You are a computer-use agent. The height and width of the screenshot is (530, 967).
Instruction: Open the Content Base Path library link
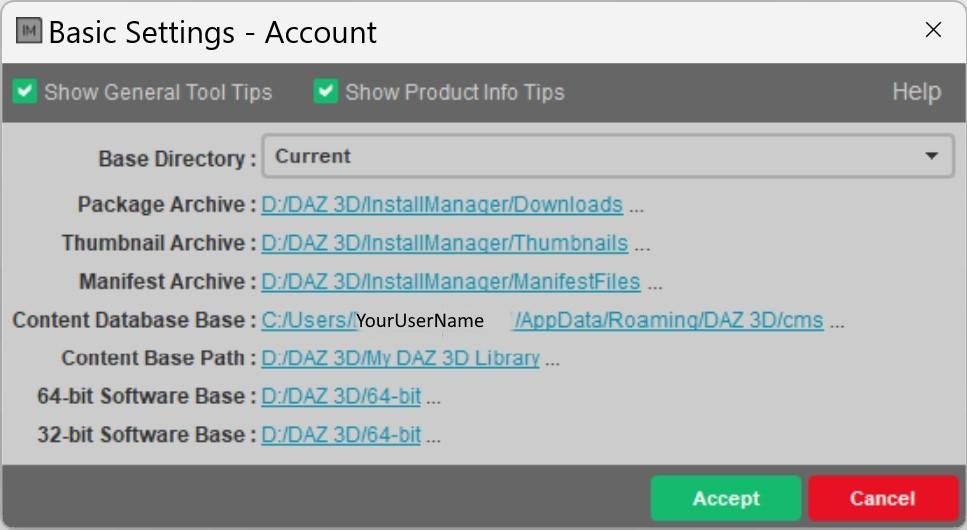pos(400,358)
